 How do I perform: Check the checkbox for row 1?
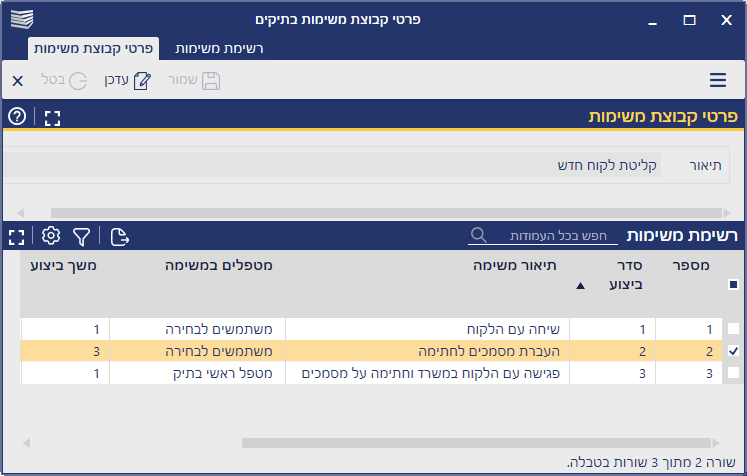(x=734, y=329)
